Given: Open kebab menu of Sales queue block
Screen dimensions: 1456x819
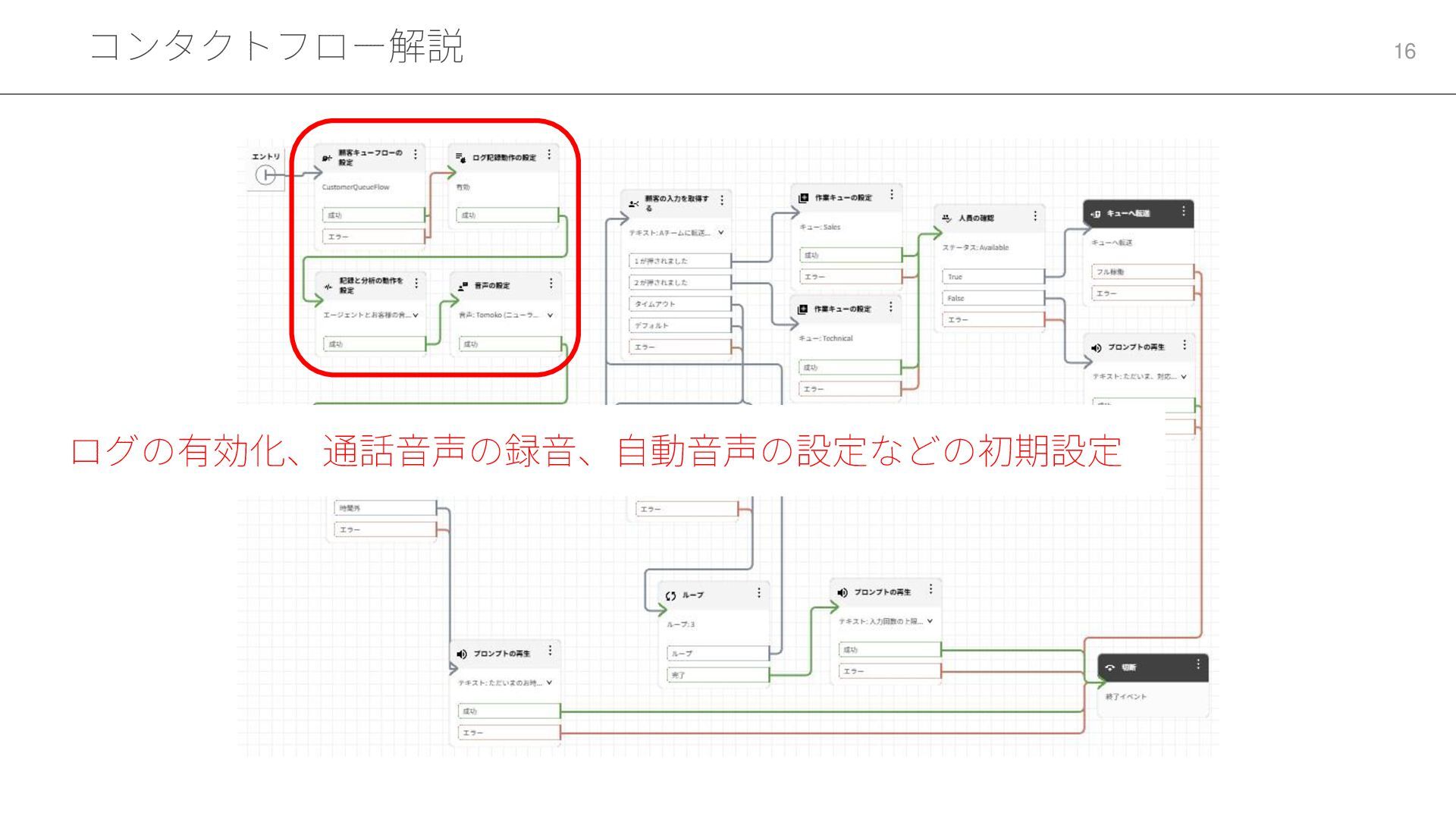Looking at the screenshot, I should pos(892,195).
